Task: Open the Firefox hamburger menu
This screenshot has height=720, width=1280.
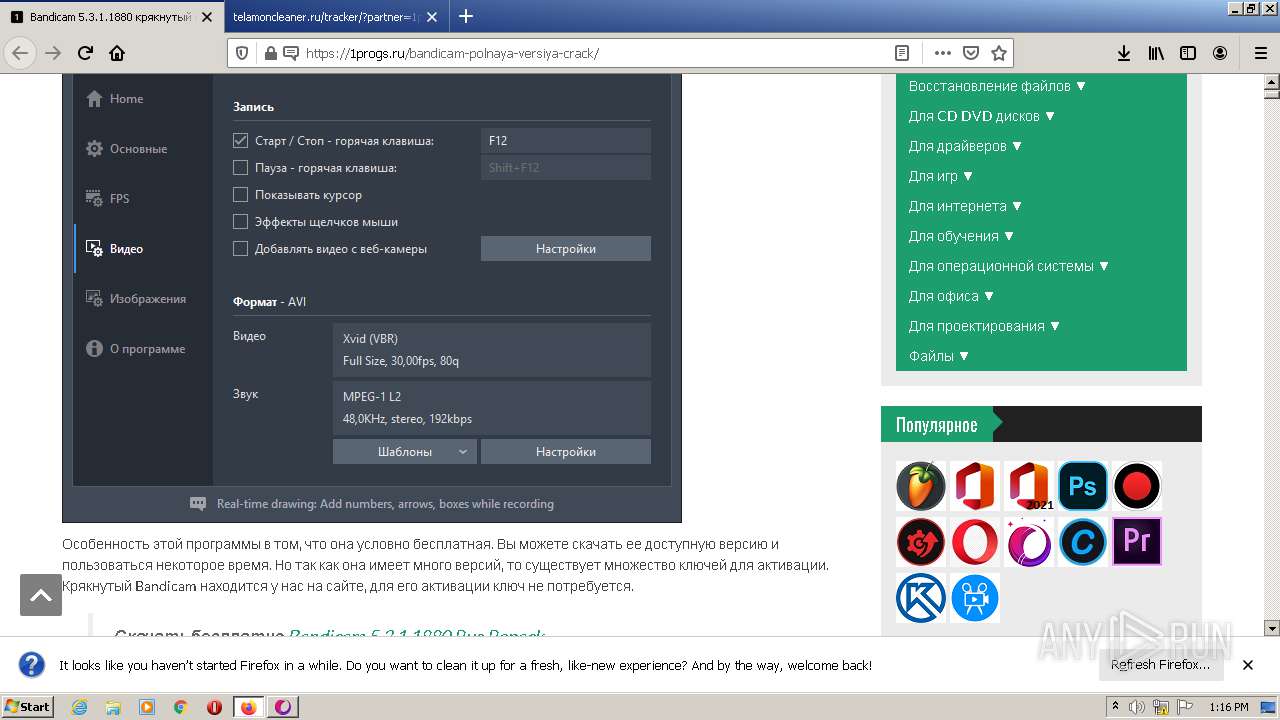Action: tap(1260, 53)
